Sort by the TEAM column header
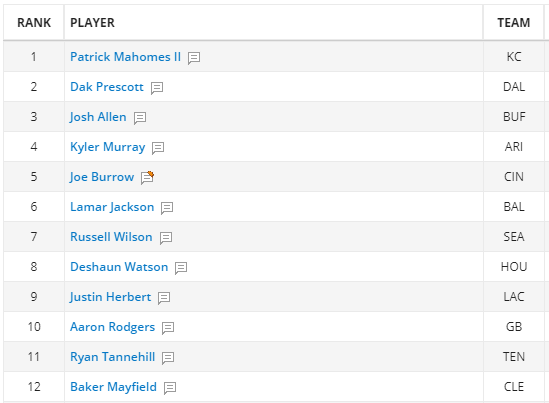The width and height of the screenshot is (549, 403). coord(514,23)
